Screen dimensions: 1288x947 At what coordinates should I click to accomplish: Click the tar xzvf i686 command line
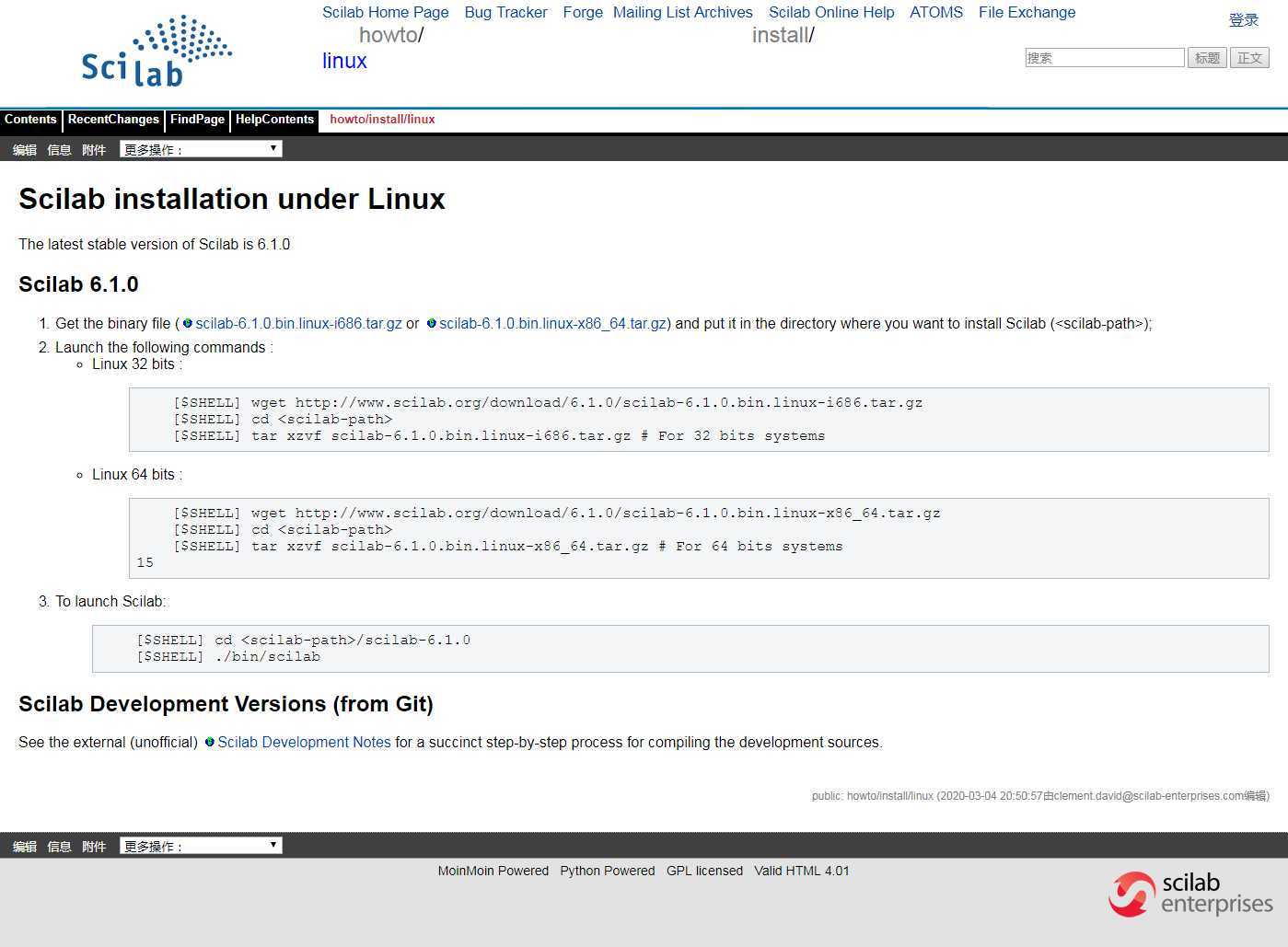point(499,436)
